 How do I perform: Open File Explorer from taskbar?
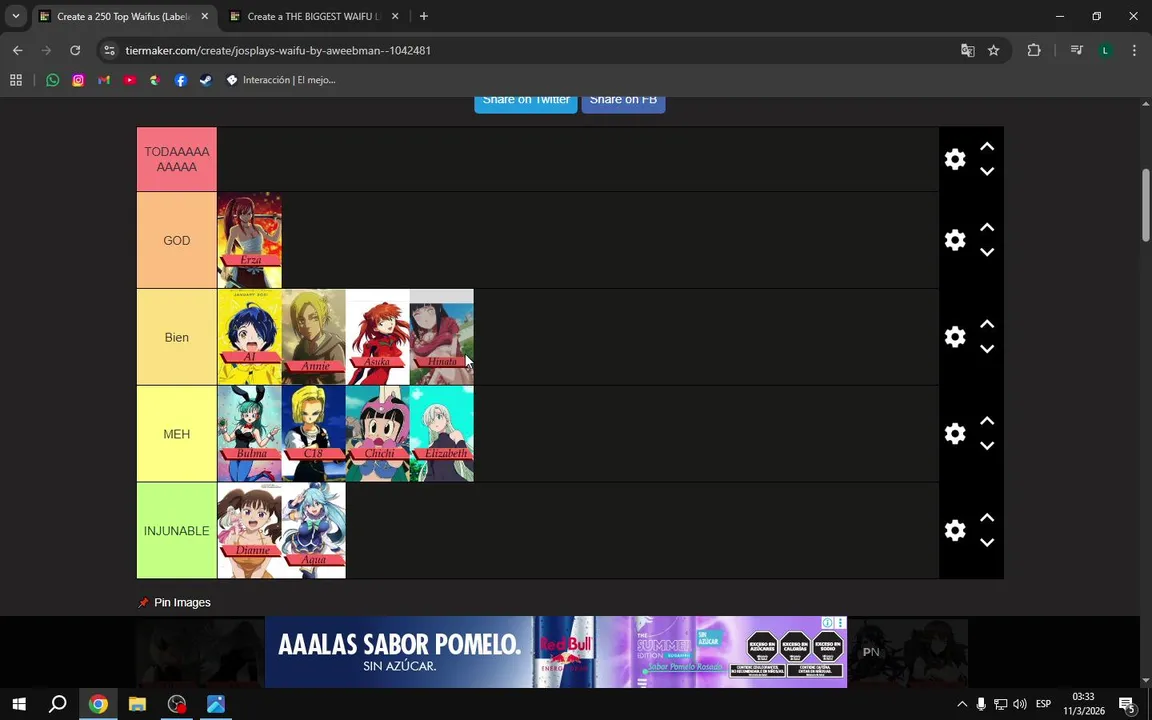pyautogui.click(x=137, y=704)
